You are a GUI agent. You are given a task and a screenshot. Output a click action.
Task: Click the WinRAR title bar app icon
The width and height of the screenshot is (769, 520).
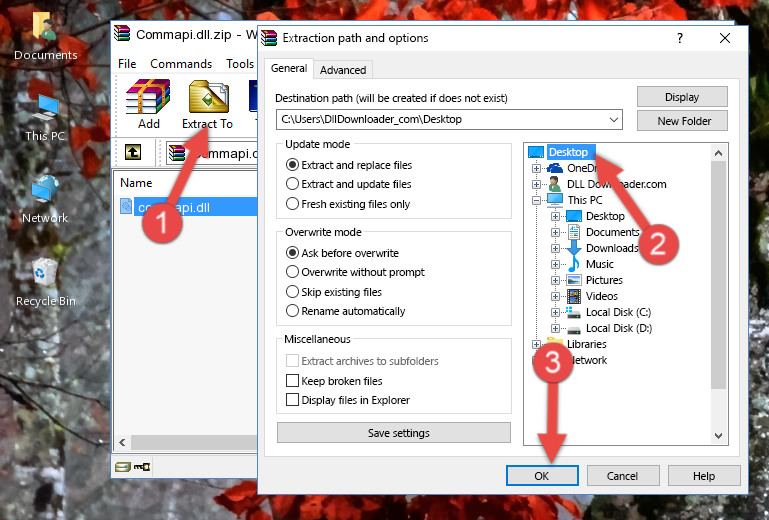point(122,34)
